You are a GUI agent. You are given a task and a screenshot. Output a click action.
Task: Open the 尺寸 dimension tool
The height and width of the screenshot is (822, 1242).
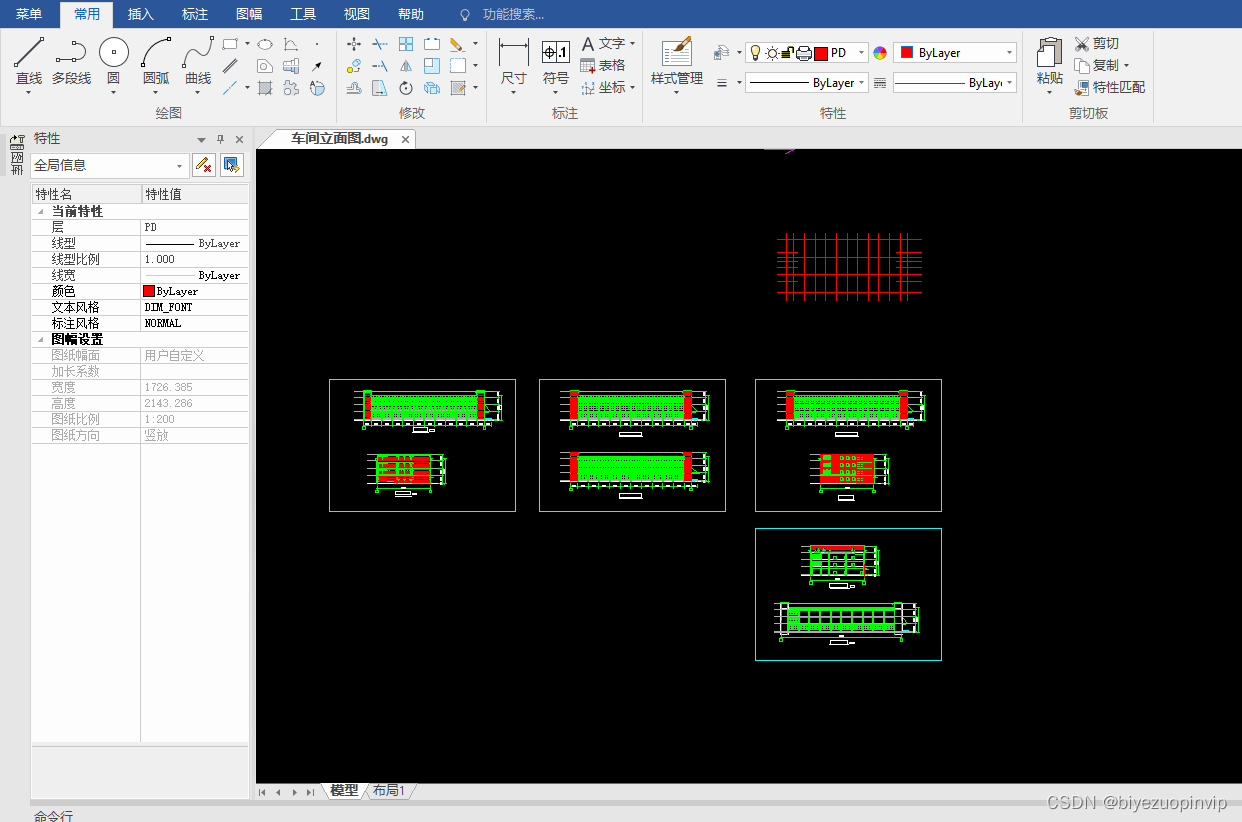(514, 60)
